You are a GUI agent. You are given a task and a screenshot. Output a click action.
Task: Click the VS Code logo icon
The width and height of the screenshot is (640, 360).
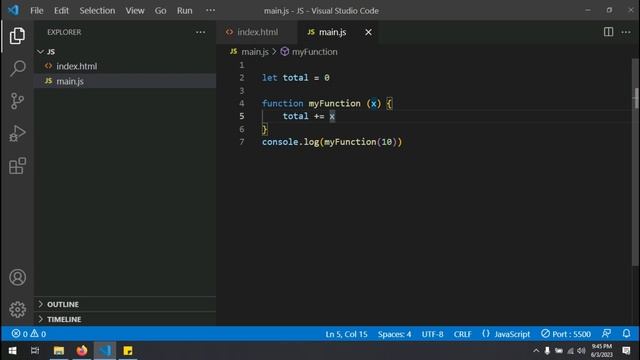[13, 10]
